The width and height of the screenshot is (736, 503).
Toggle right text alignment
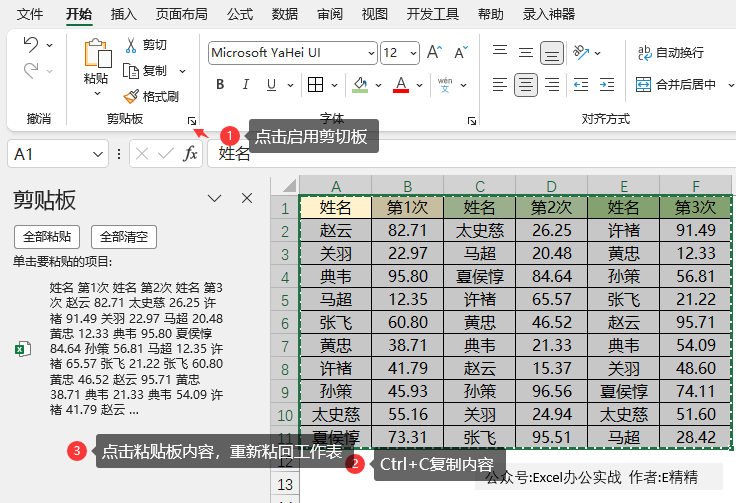click(552, 85)
